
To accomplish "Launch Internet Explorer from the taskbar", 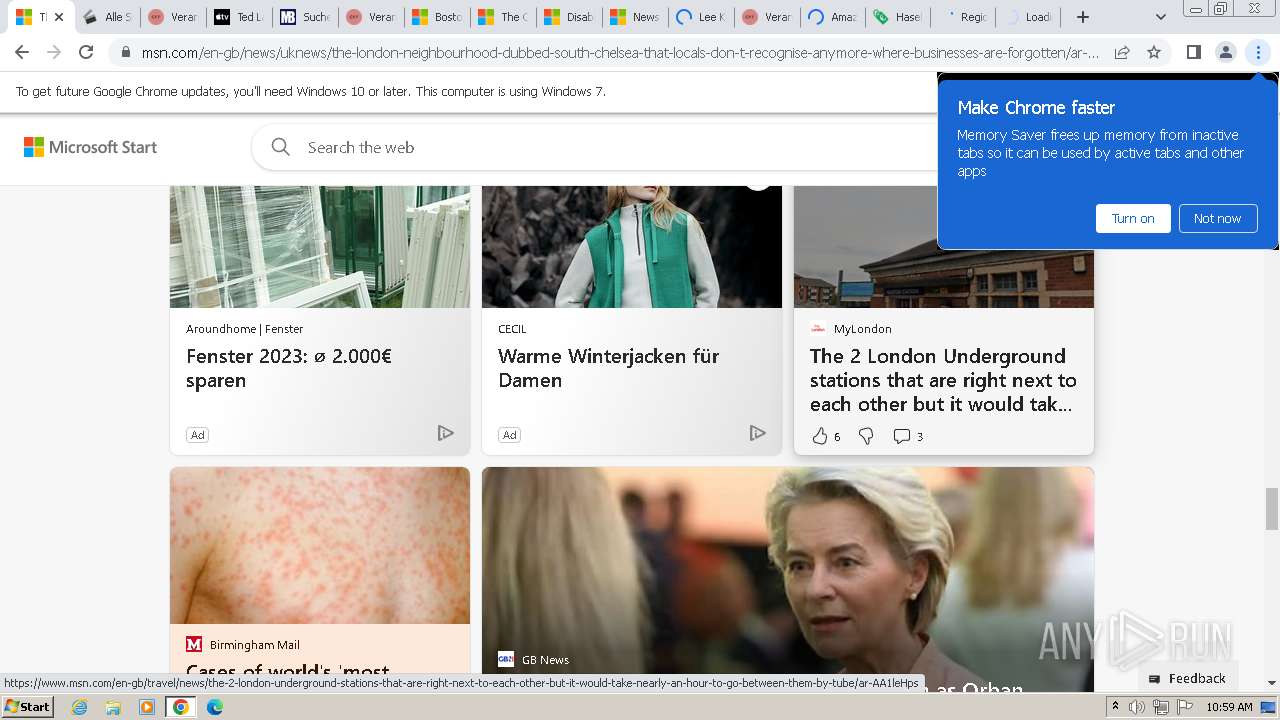I will 79,707.
